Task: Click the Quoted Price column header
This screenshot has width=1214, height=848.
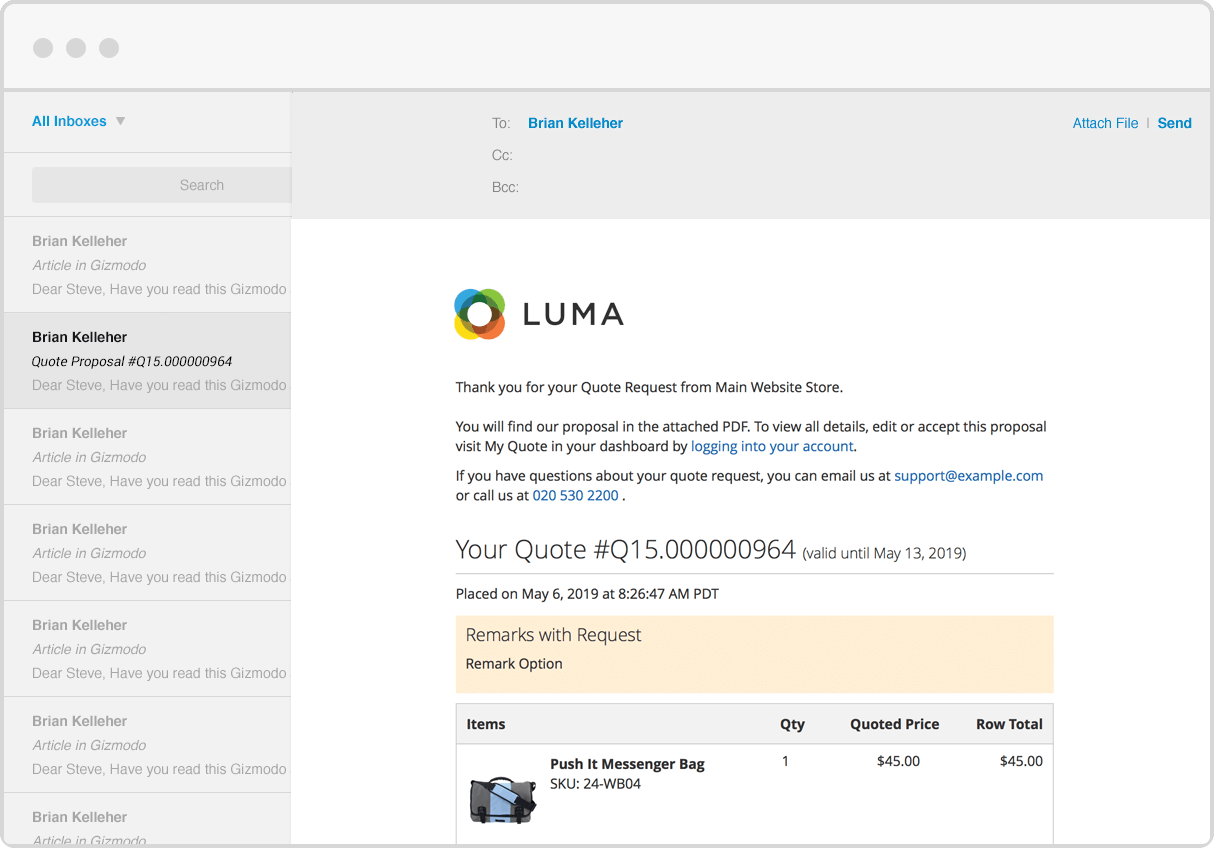Action: (894, 724)
